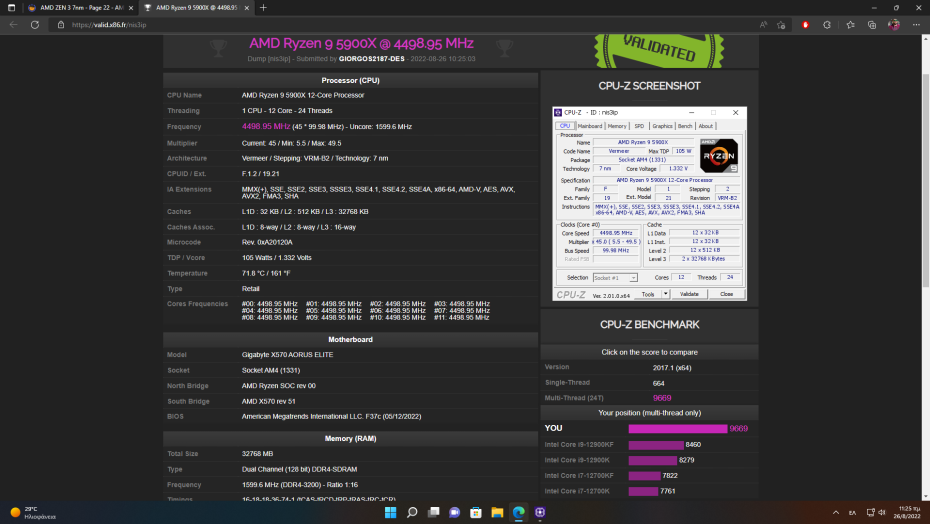
Task: Open File Explorer from taskbar
Action: click(497, 512)
